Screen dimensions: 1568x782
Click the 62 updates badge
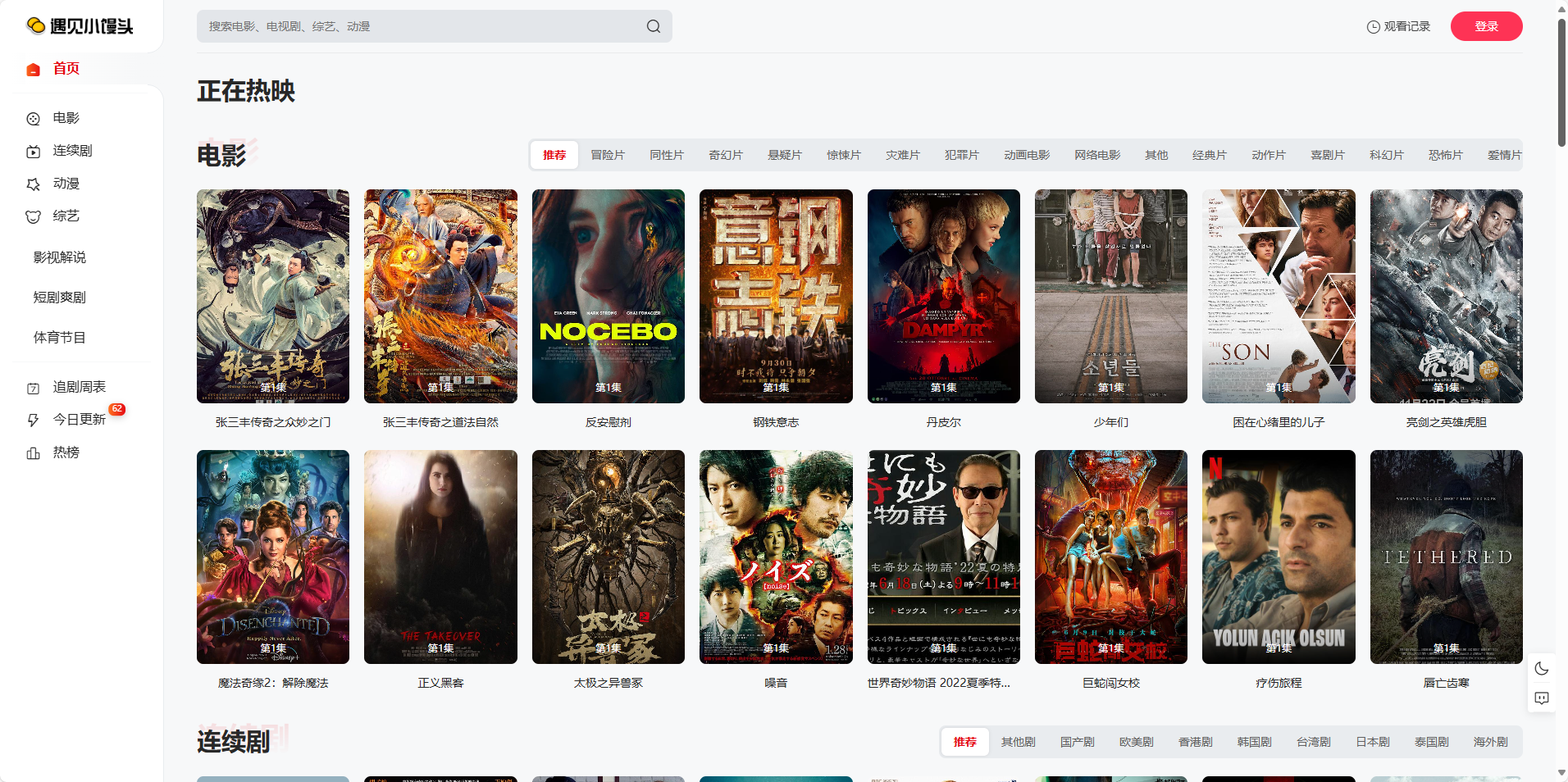click(117, 409)
